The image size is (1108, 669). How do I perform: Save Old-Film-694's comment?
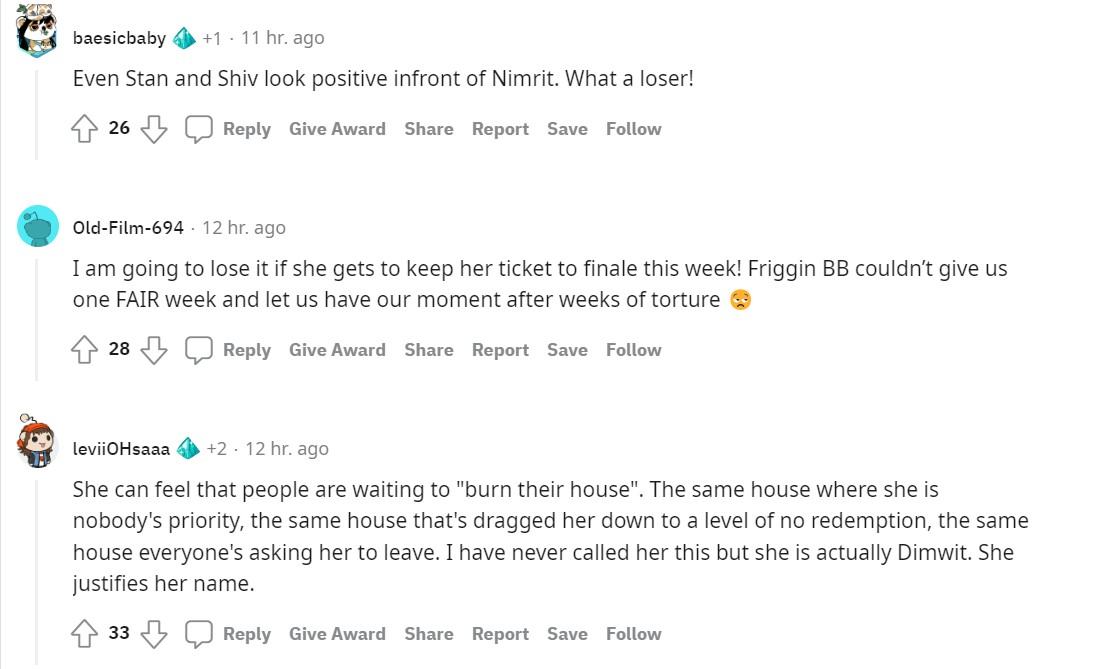[567, 350]
